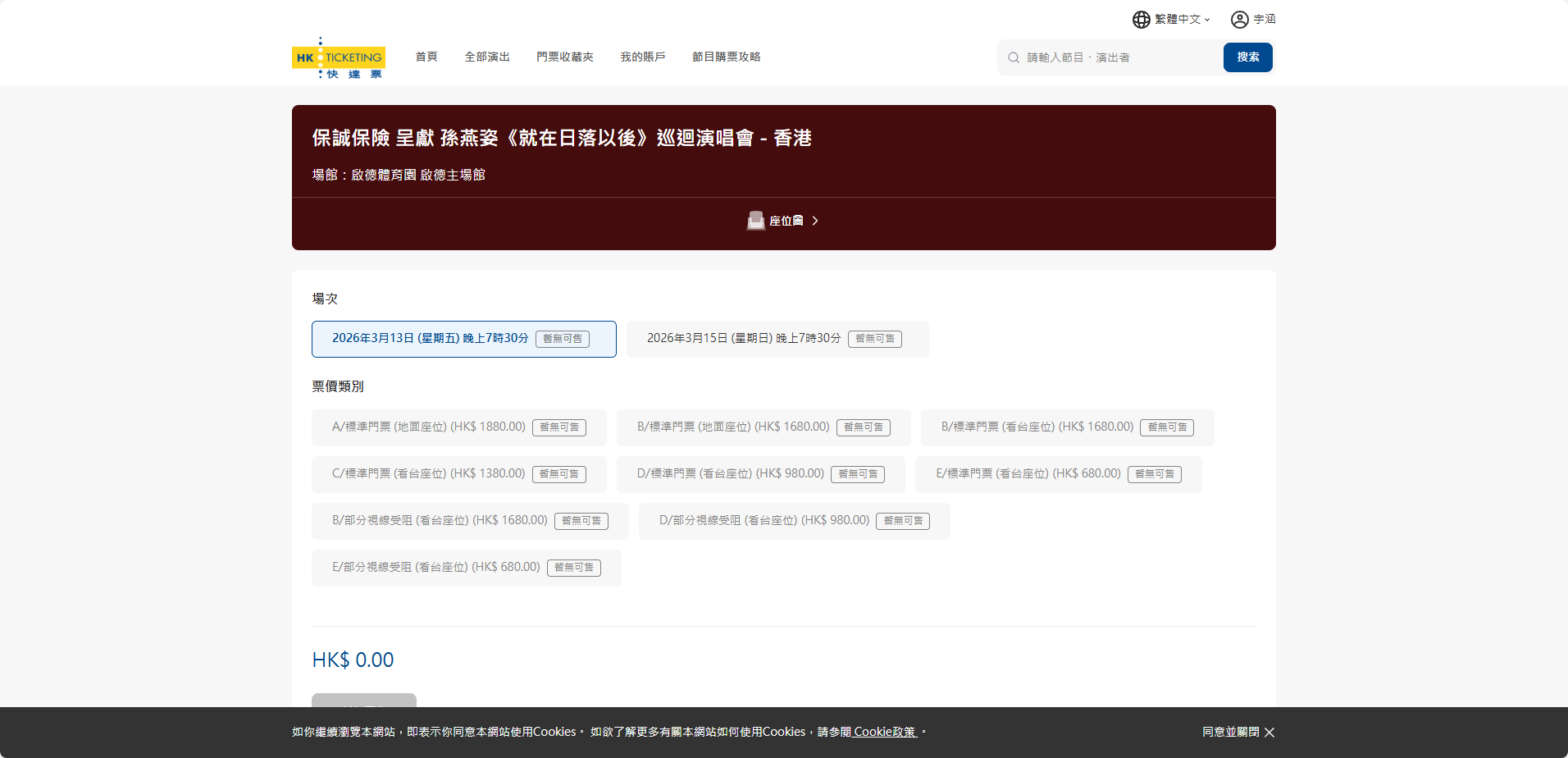Expand the seat map chevron arrow
The image size is (1568, 758).
pos(815,221)
